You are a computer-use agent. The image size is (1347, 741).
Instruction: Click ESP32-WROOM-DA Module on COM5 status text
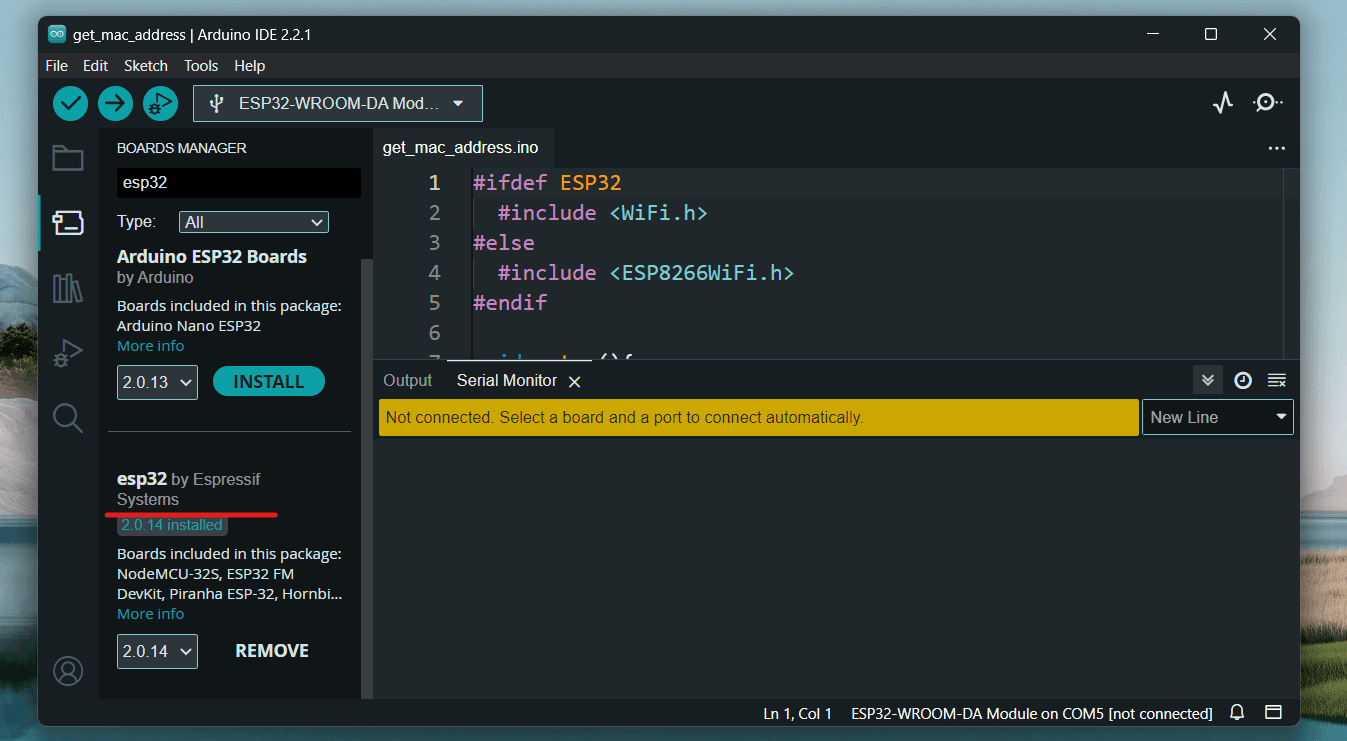pos(1032,713)
